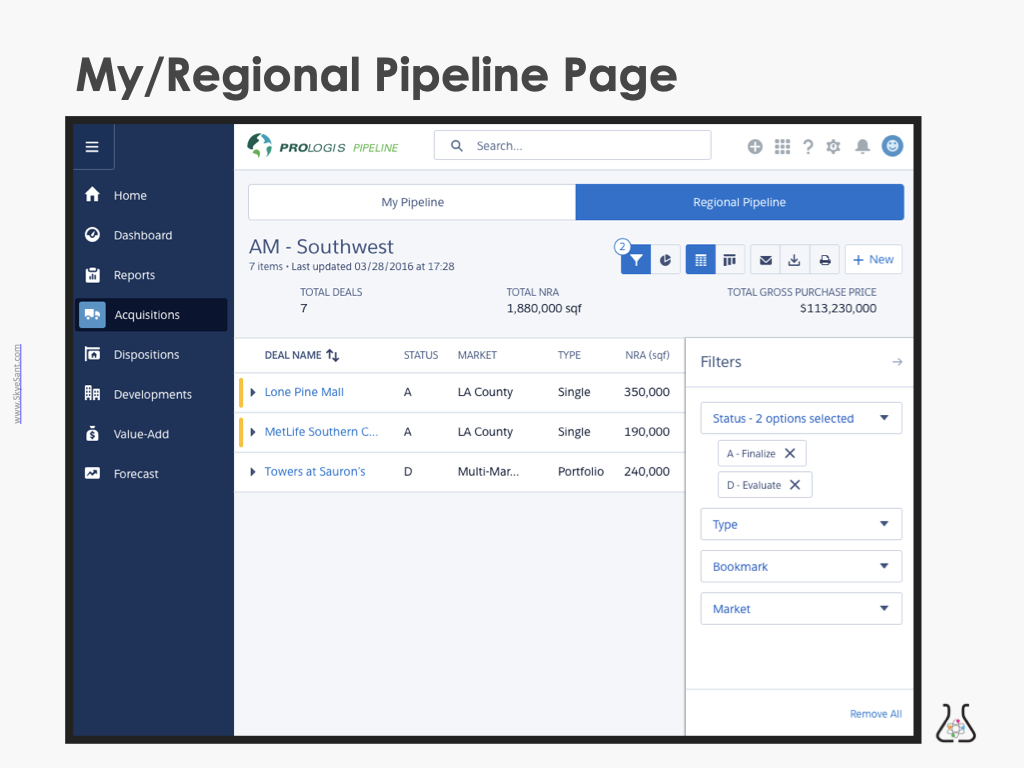Click the NRA (sqf) column header
1024x768 pixels.
click(647, 355)
